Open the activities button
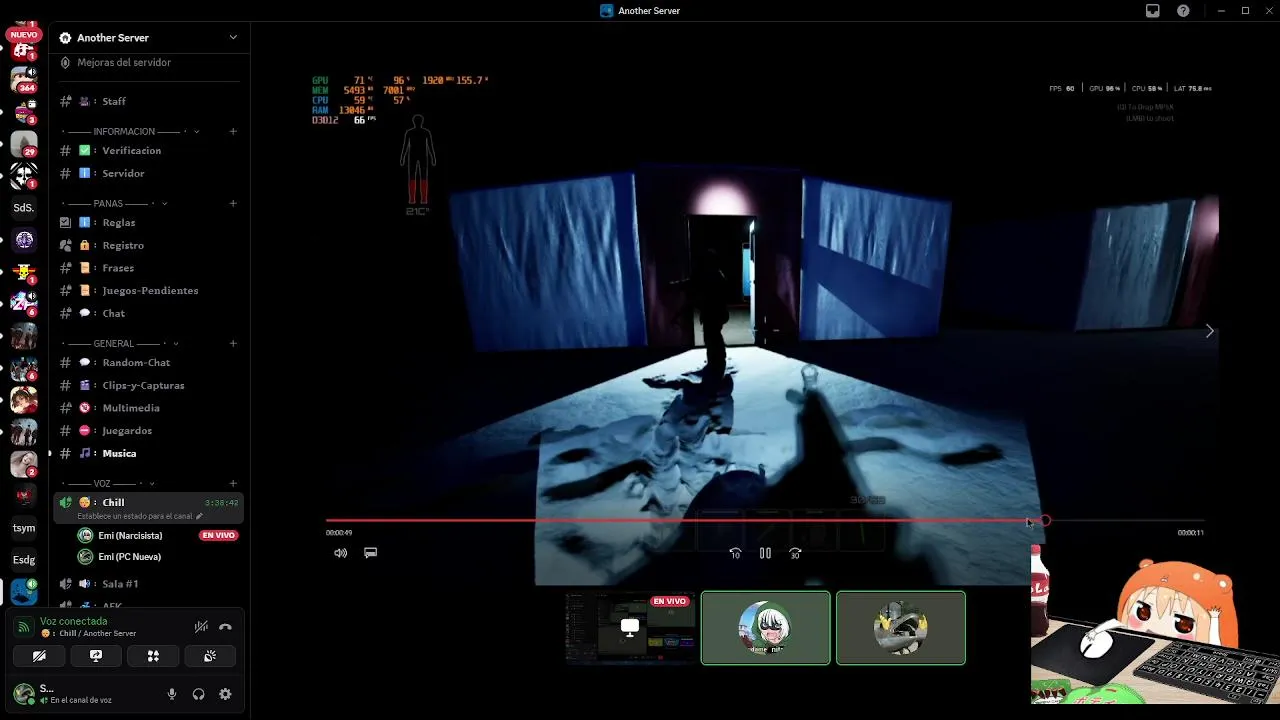1280x720 pixels. pyautogui.click(x=153, y=656)
